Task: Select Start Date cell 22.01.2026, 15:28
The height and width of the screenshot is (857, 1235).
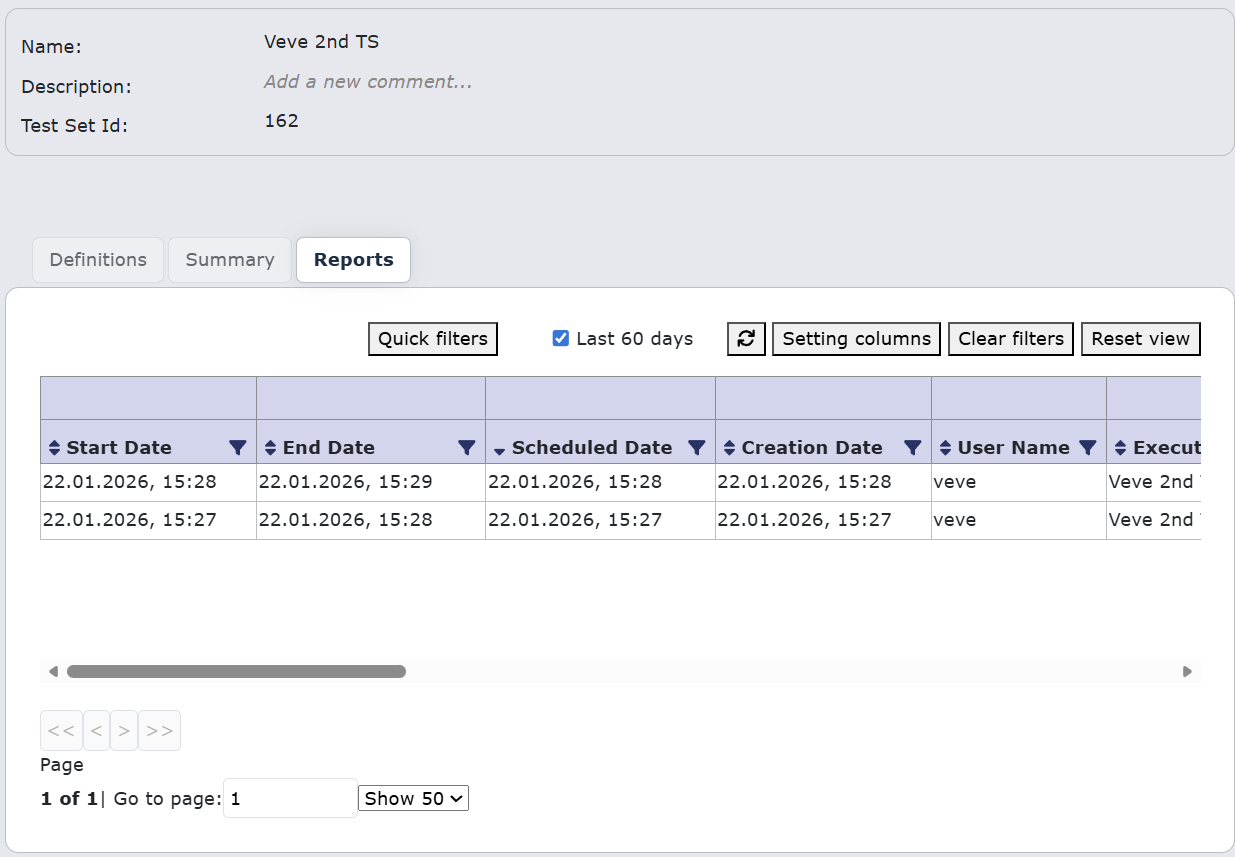Action: click(148, 482)
